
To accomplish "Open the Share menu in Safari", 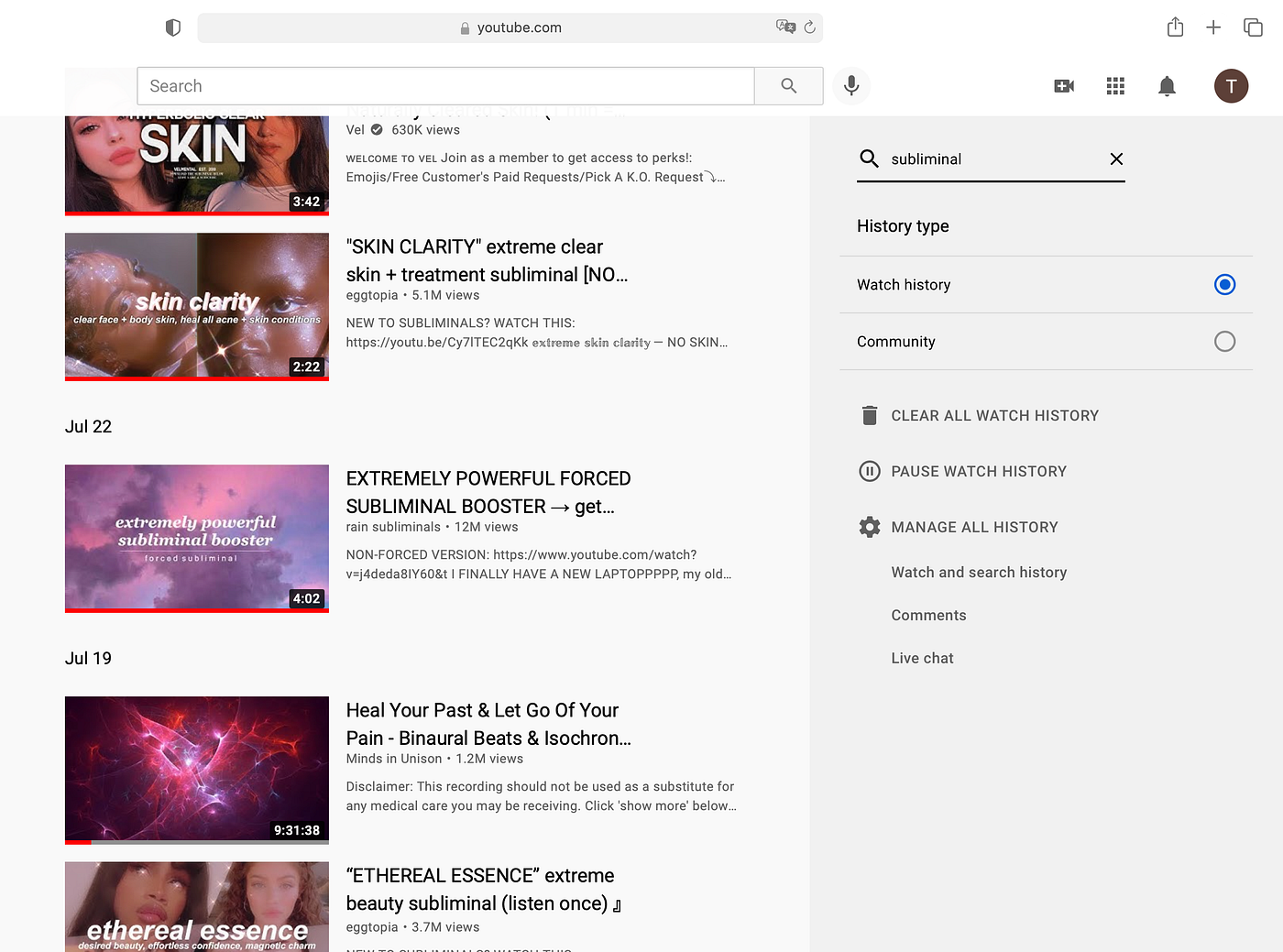I will (1174, 27).
